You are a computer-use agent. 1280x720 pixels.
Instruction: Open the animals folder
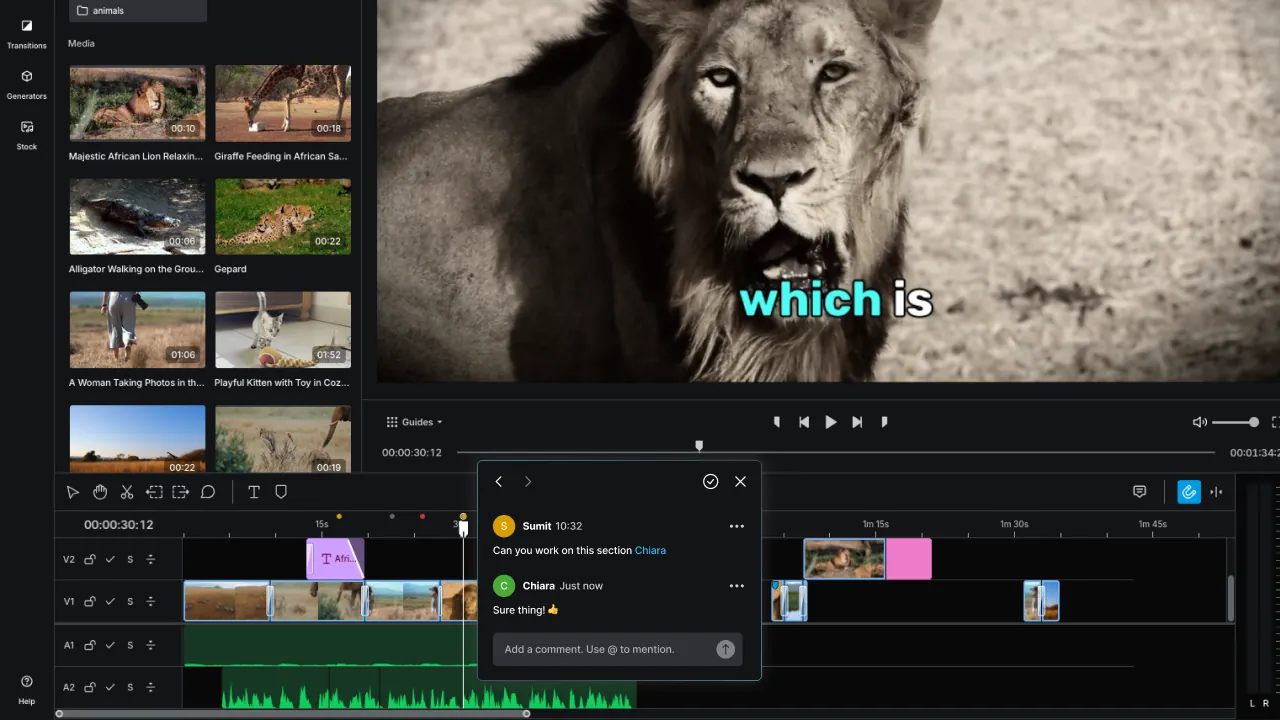138,11
